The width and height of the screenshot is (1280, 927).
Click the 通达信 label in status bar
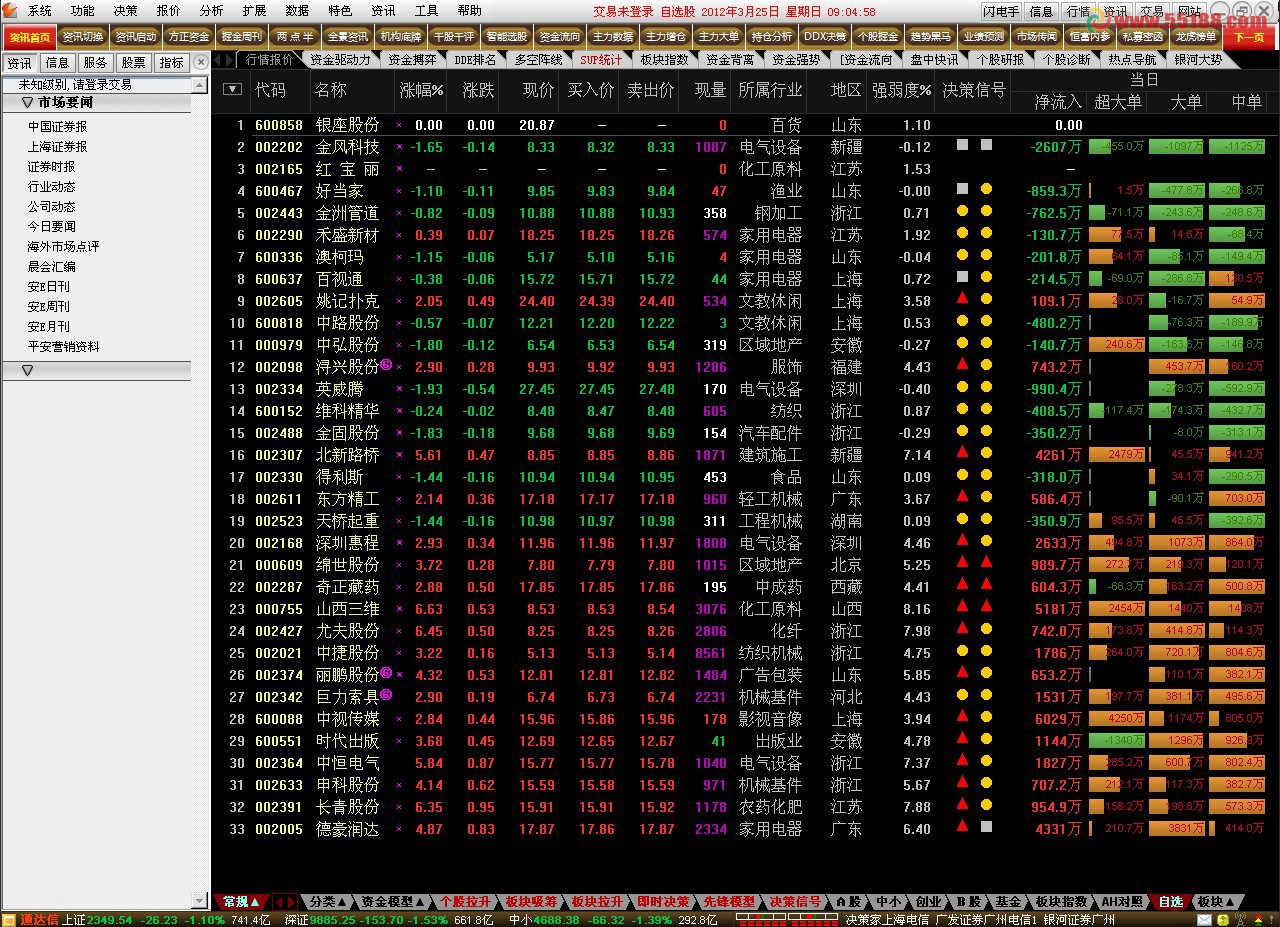39,919
